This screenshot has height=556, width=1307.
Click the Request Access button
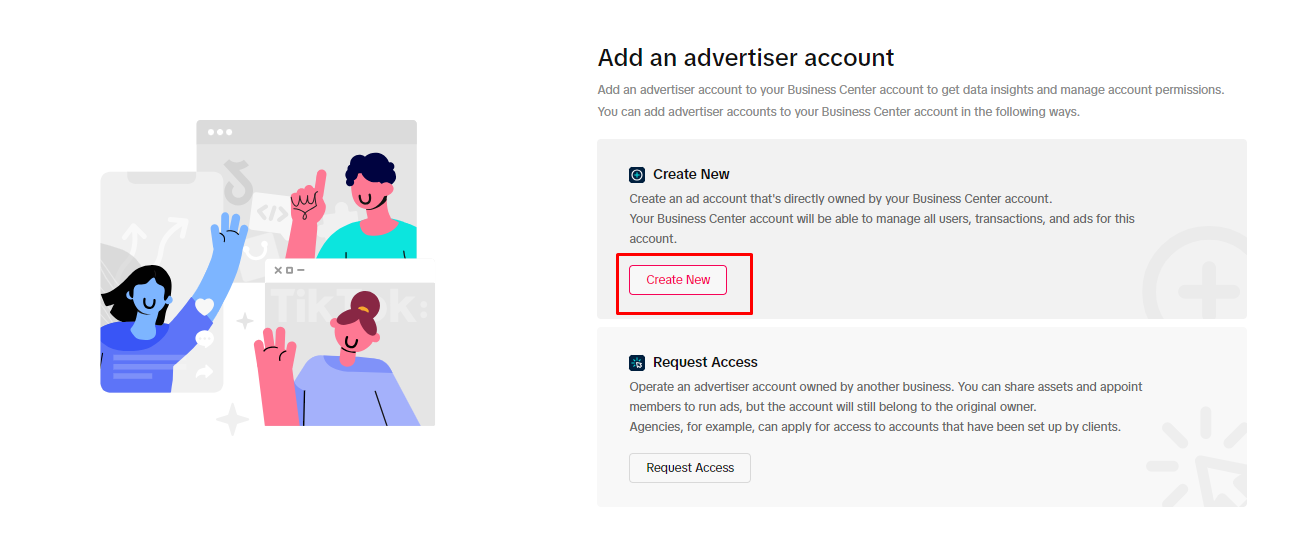click(x=689, y=468)
